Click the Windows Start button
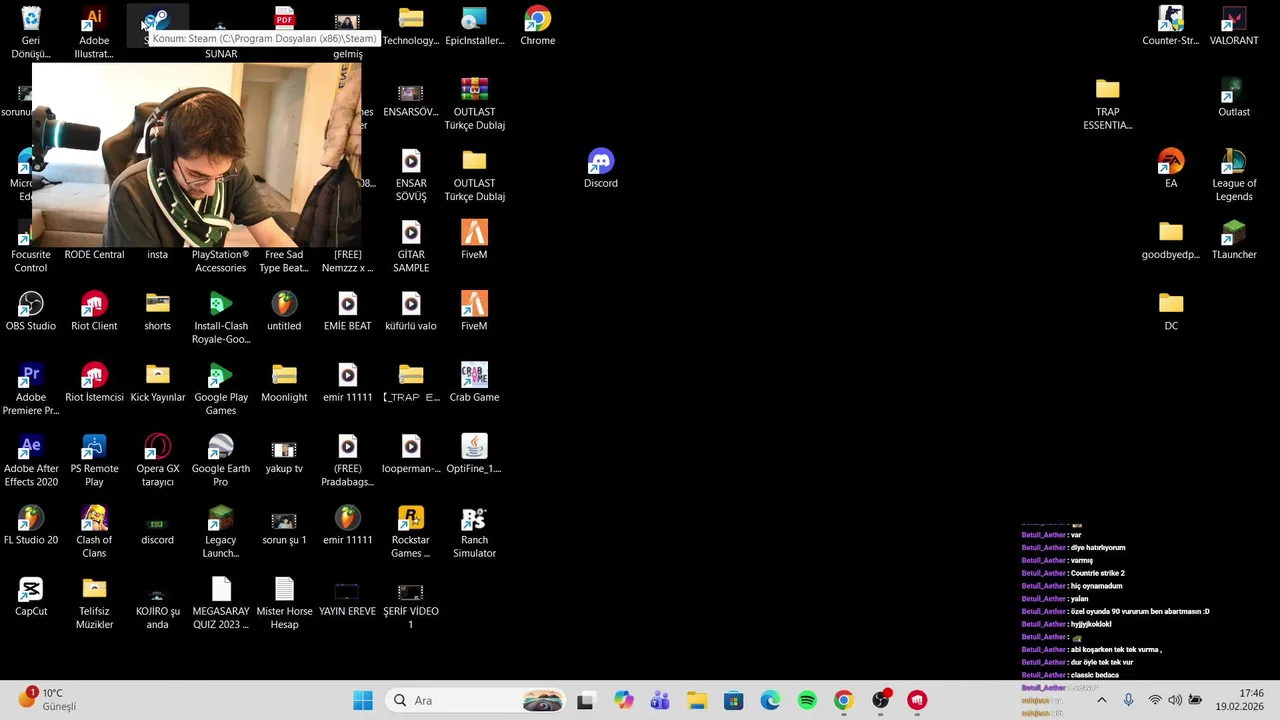1280x720 pixels. click(363, 700)
